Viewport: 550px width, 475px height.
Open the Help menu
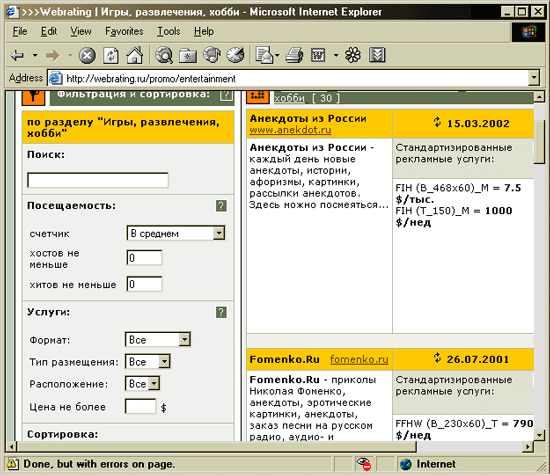(x=204, y=32)
